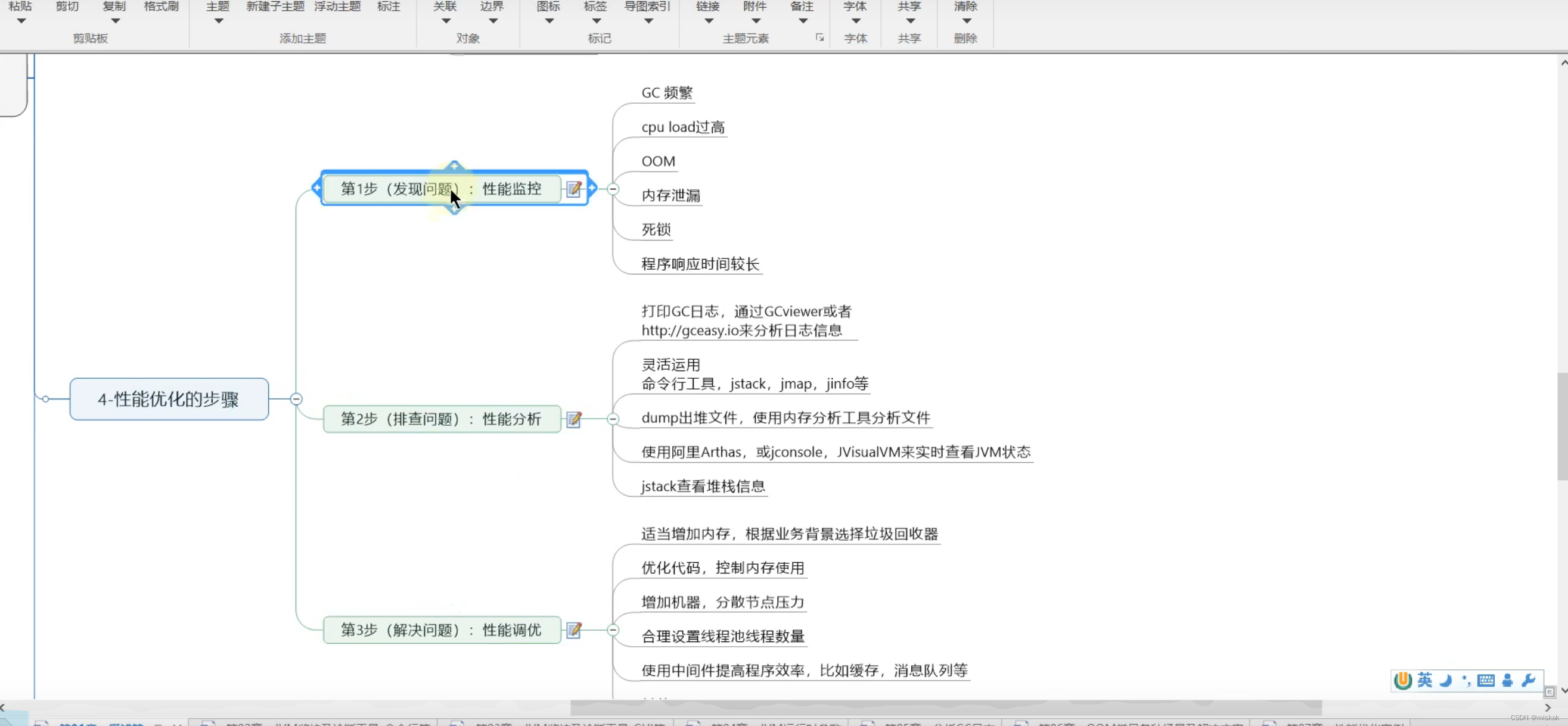Click the horizontal scrollbar right arrow
This screenshot has height=726, width=1568.
[1547, 708]
